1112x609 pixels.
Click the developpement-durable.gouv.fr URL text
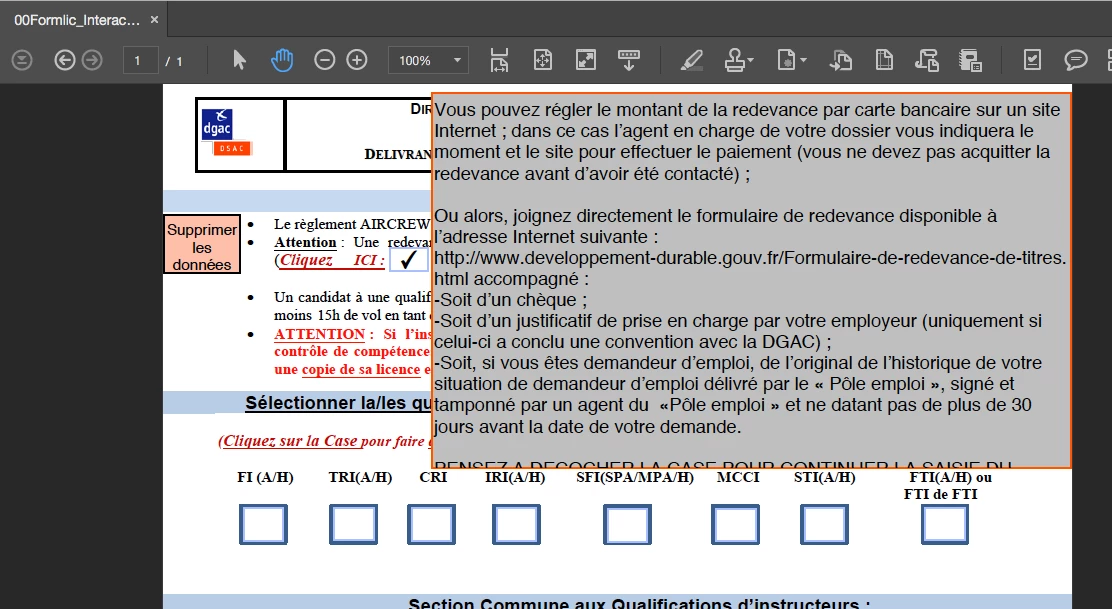pos(750,257)
